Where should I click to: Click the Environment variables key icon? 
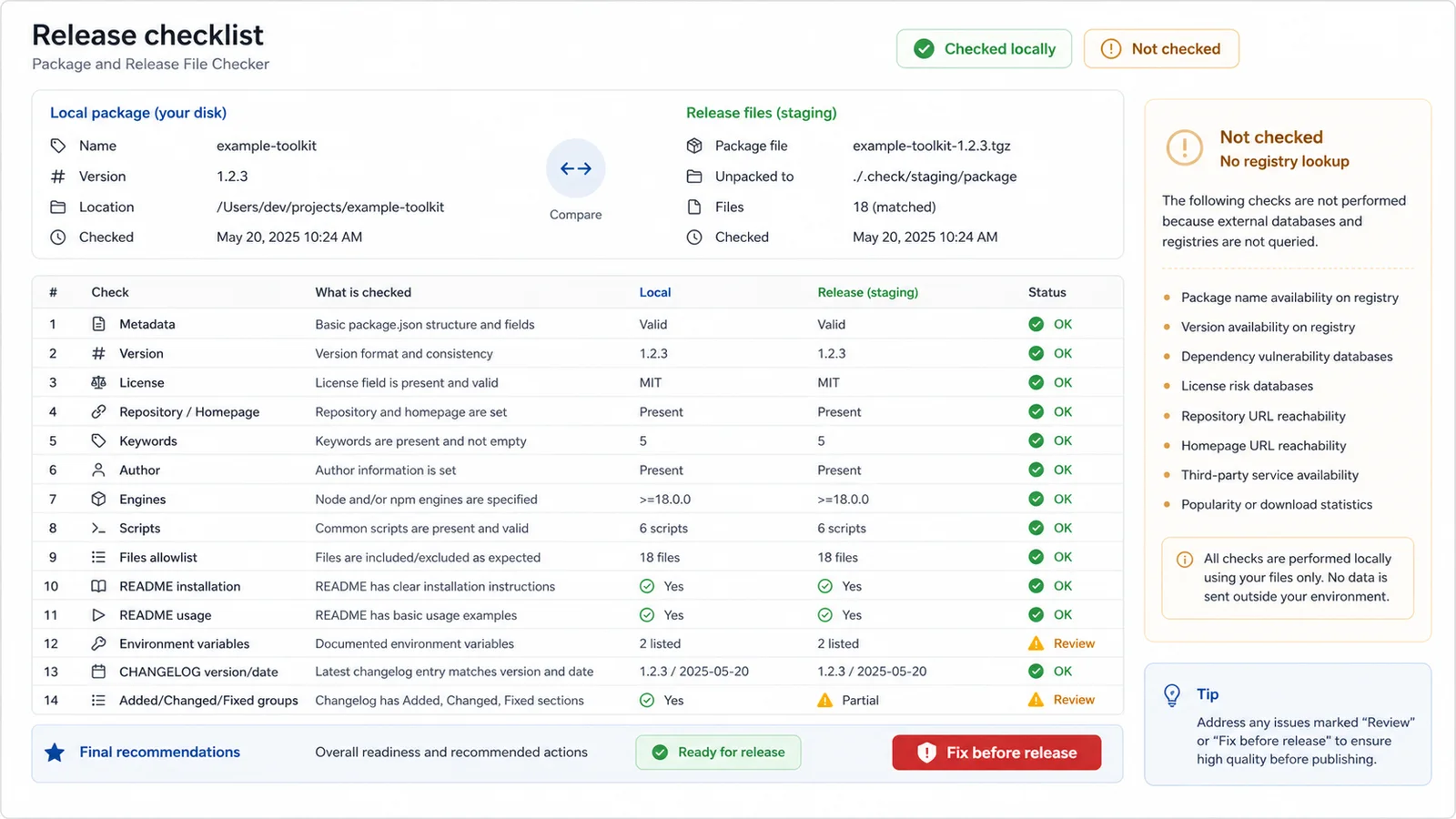[98, 643]
